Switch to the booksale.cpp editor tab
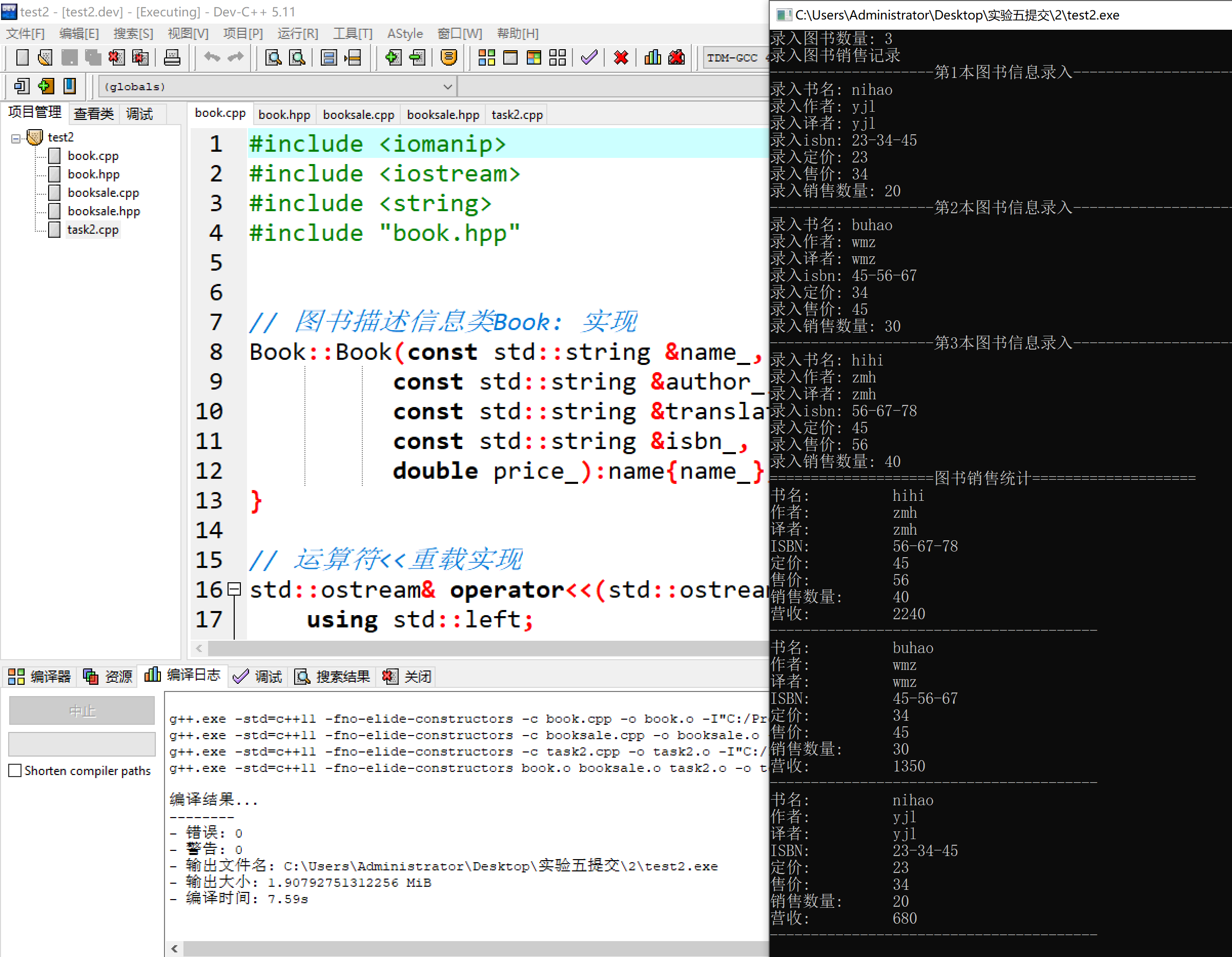The height and width of the screenshot is (957, 1232). (x=358, y=114)
